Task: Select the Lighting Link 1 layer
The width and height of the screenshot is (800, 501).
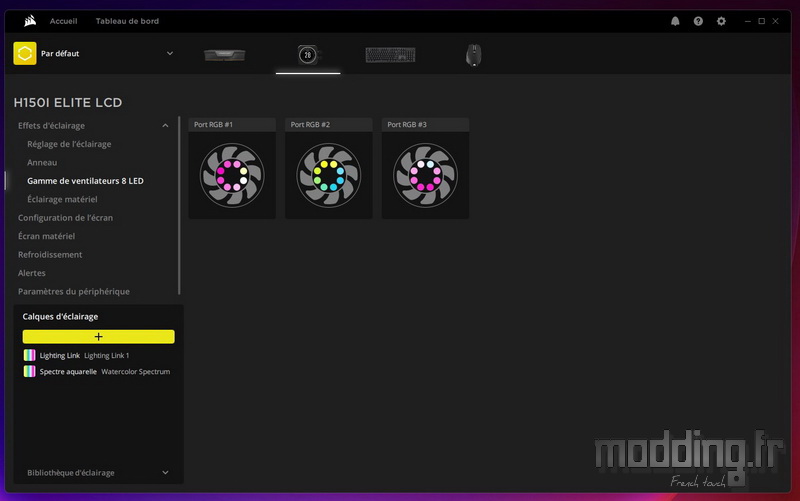Action: point(98,355)
